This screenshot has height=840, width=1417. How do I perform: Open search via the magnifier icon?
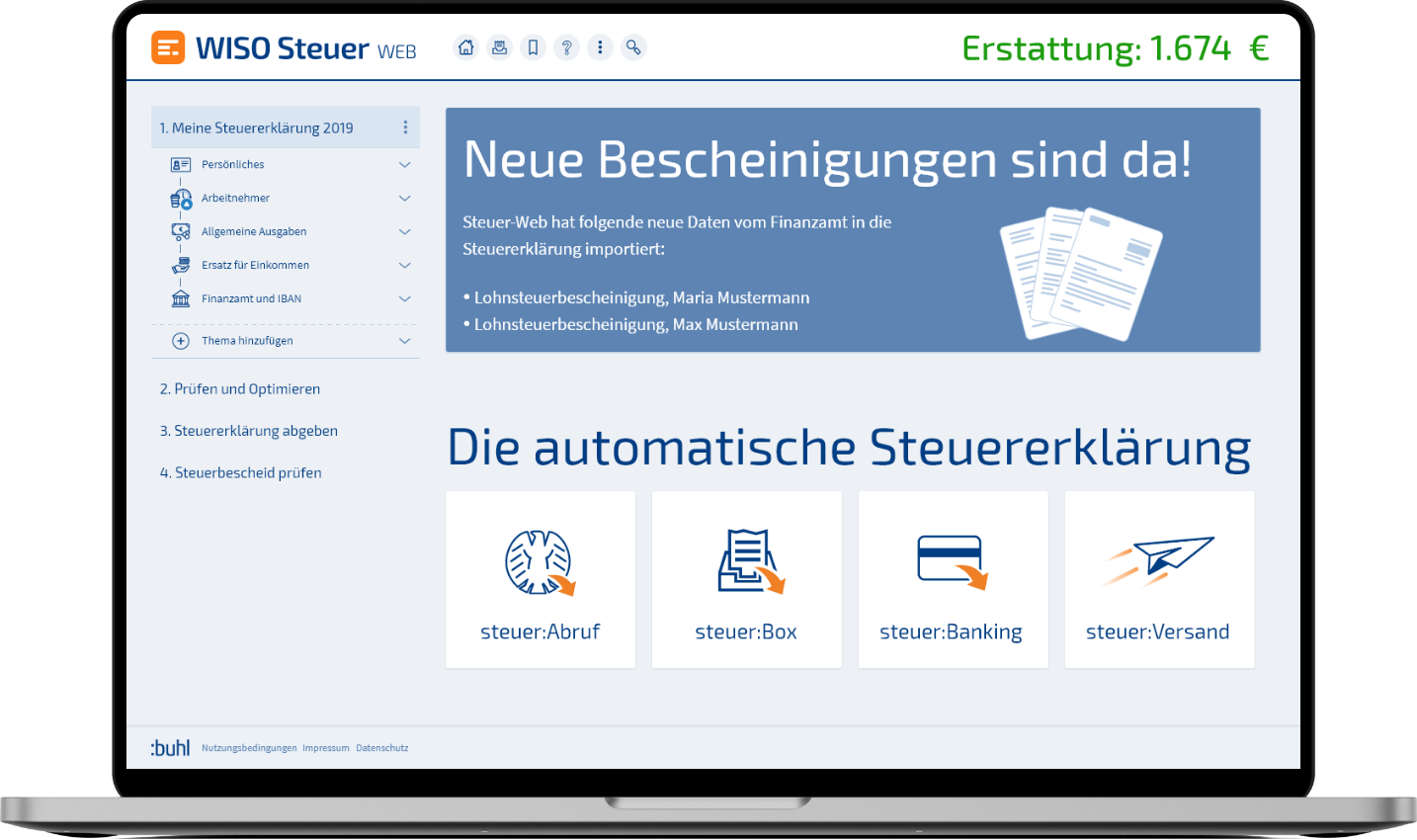[x=633, y=47]
